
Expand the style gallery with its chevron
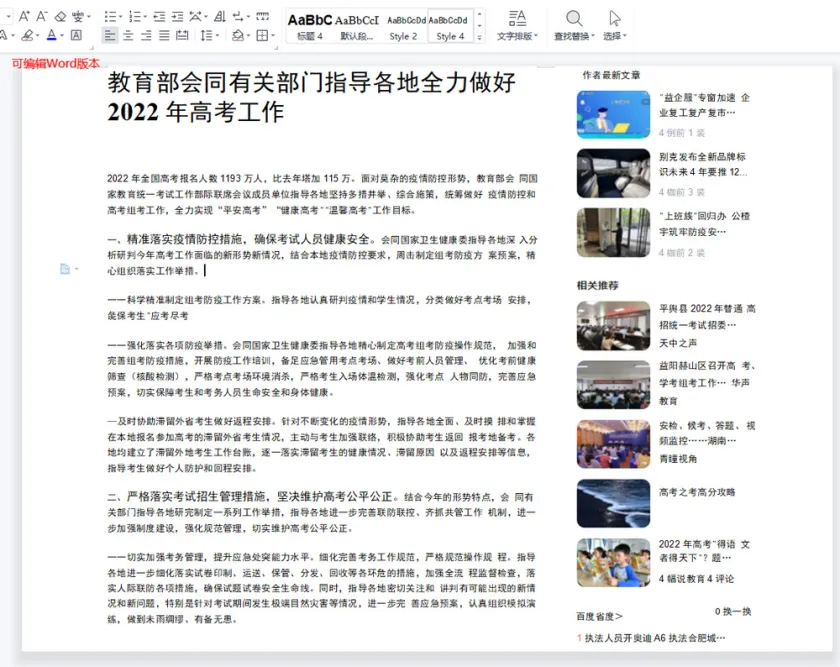478,36
